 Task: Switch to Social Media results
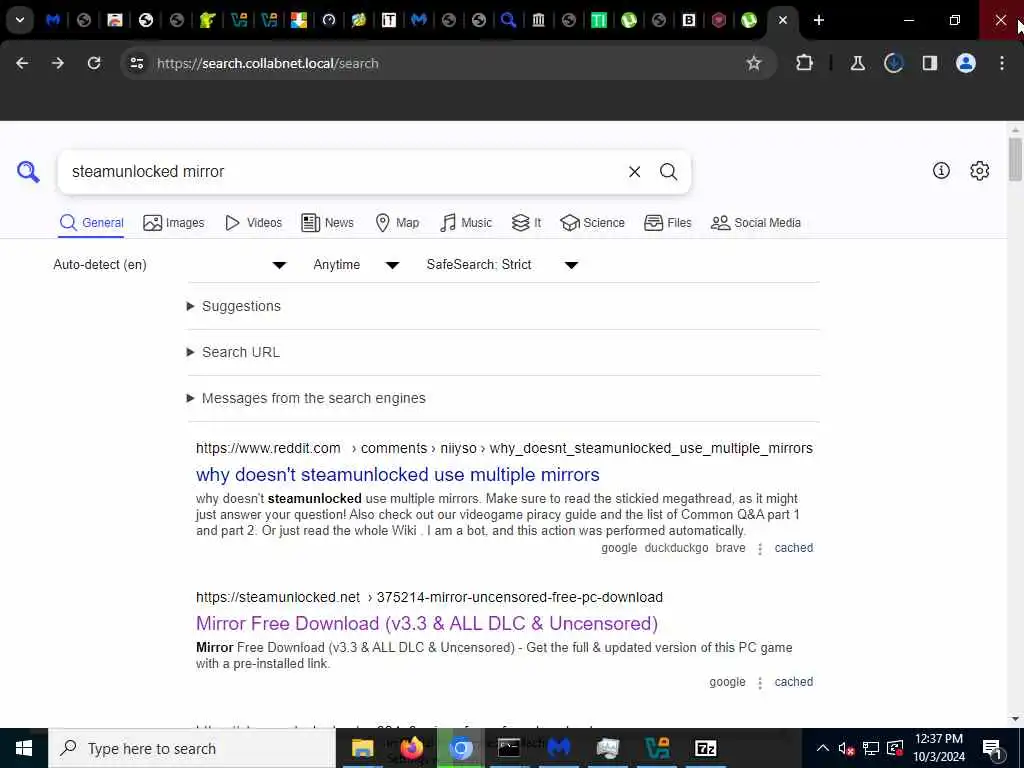[x=756, y=223]
